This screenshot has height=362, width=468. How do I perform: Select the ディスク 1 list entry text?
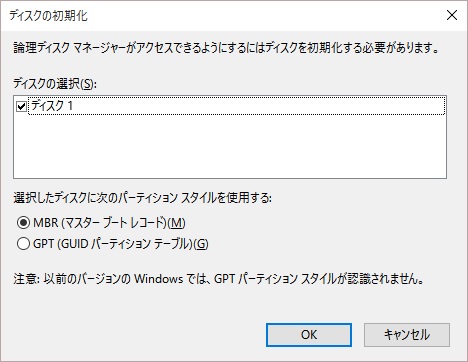52,106
